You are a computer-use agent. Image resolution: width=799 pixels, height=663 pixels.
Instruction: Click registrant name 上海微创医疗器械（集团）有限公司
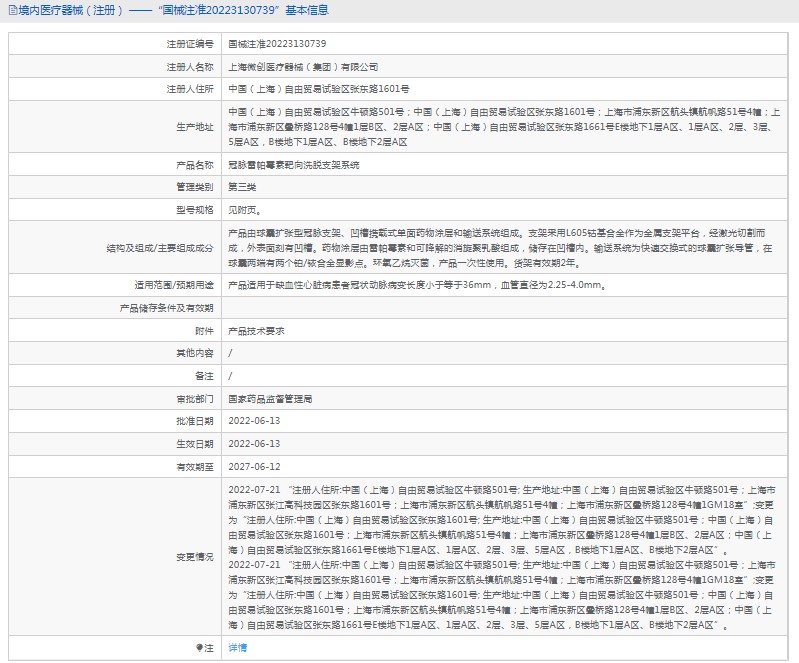pyautogui.click(x=303, y=67)
